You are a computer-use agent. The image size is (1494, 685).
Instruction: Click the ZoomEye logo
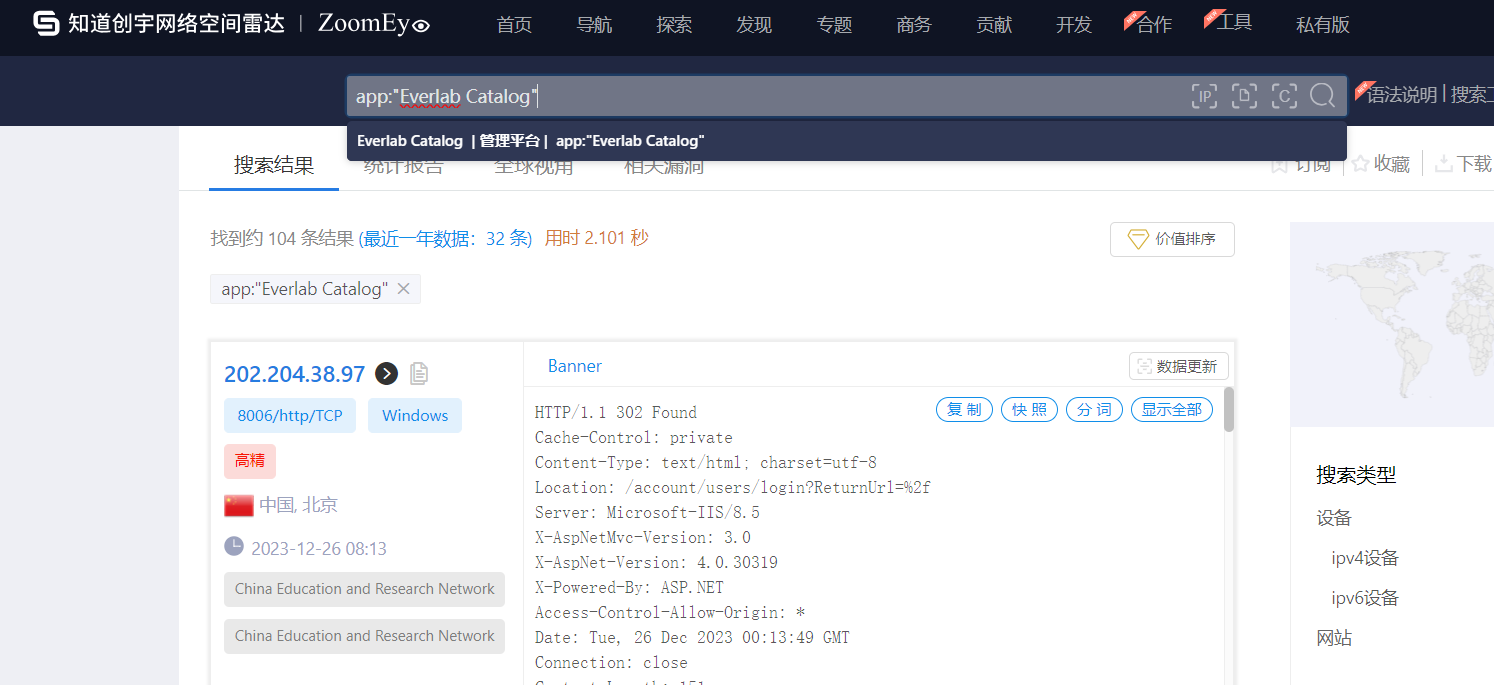click(374, 24)
